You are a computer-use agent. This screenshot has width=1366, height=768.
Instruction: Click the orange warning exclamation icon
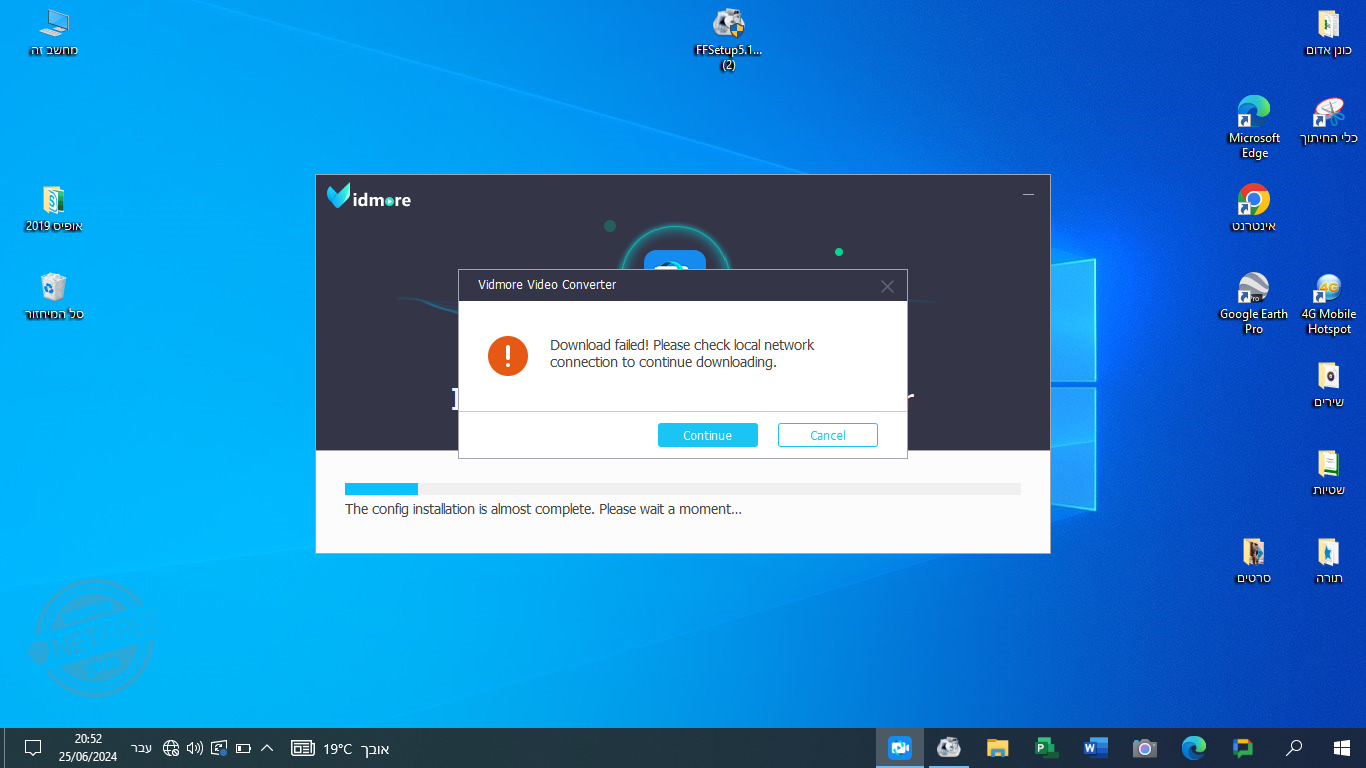pyautogui.click(x=508, y=355)
